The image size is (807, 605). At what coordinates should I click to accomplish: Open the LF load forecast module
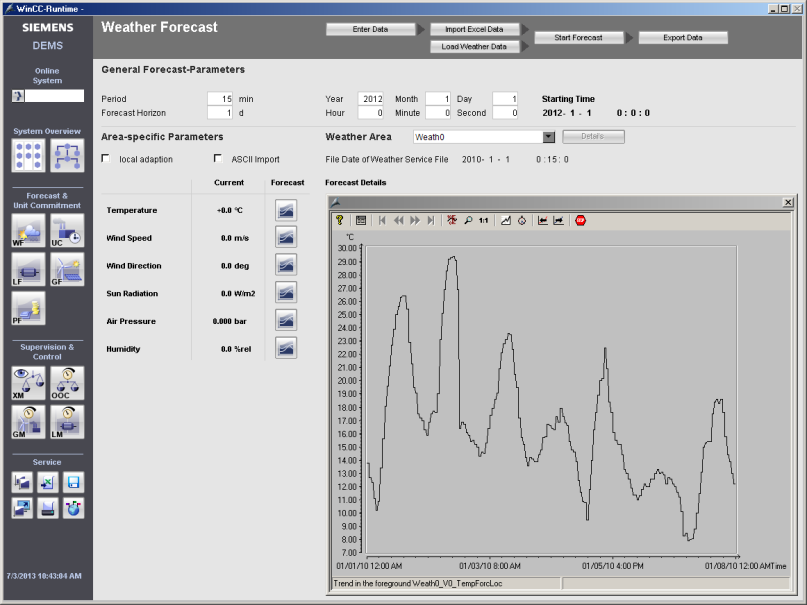click(28, 269)
